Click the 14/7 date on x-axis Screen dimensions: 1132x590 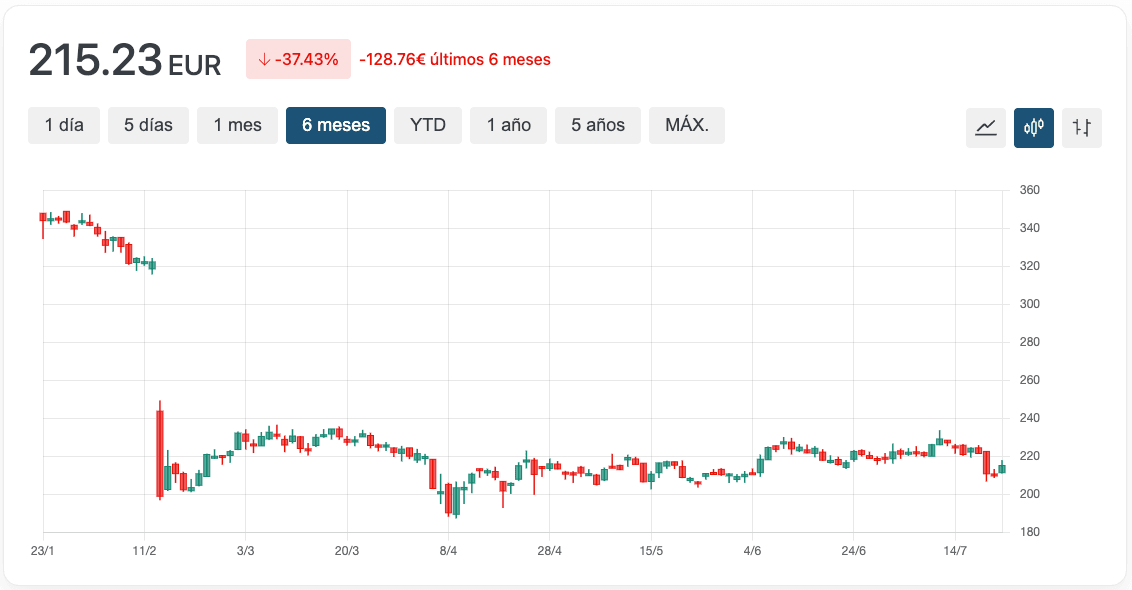(x=955, y=551)
